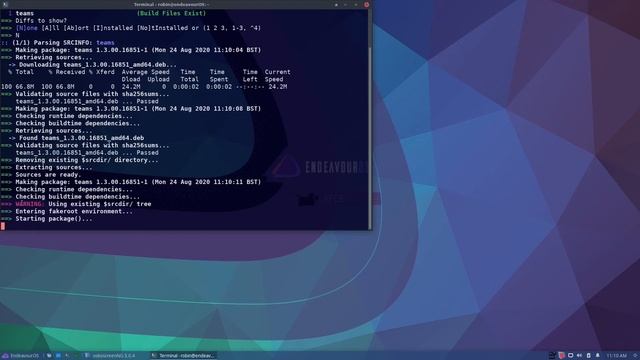Launch the blue browser icon in panel

point(58,356)
